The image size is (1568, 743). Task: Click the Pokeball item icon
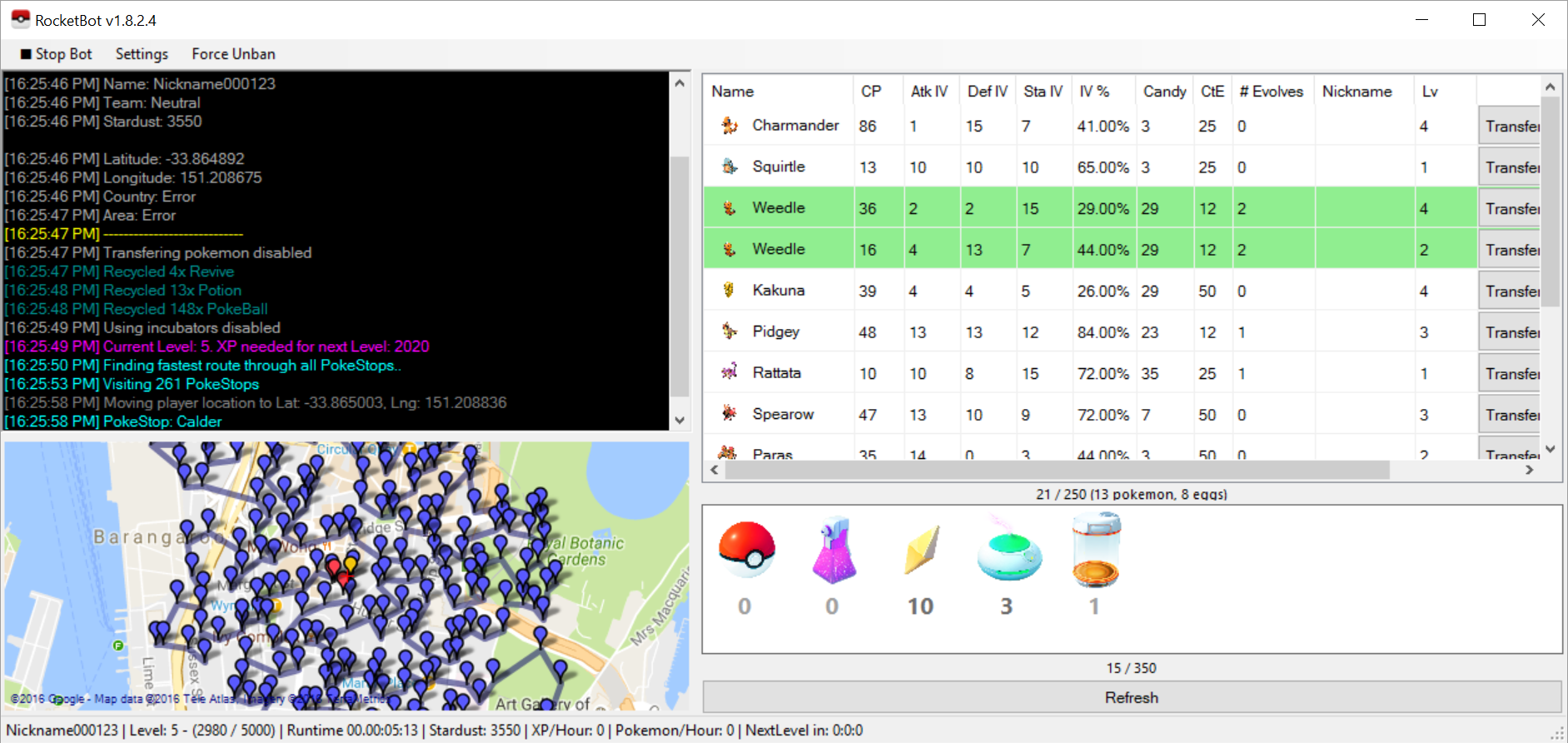click(x=746, y=549)
